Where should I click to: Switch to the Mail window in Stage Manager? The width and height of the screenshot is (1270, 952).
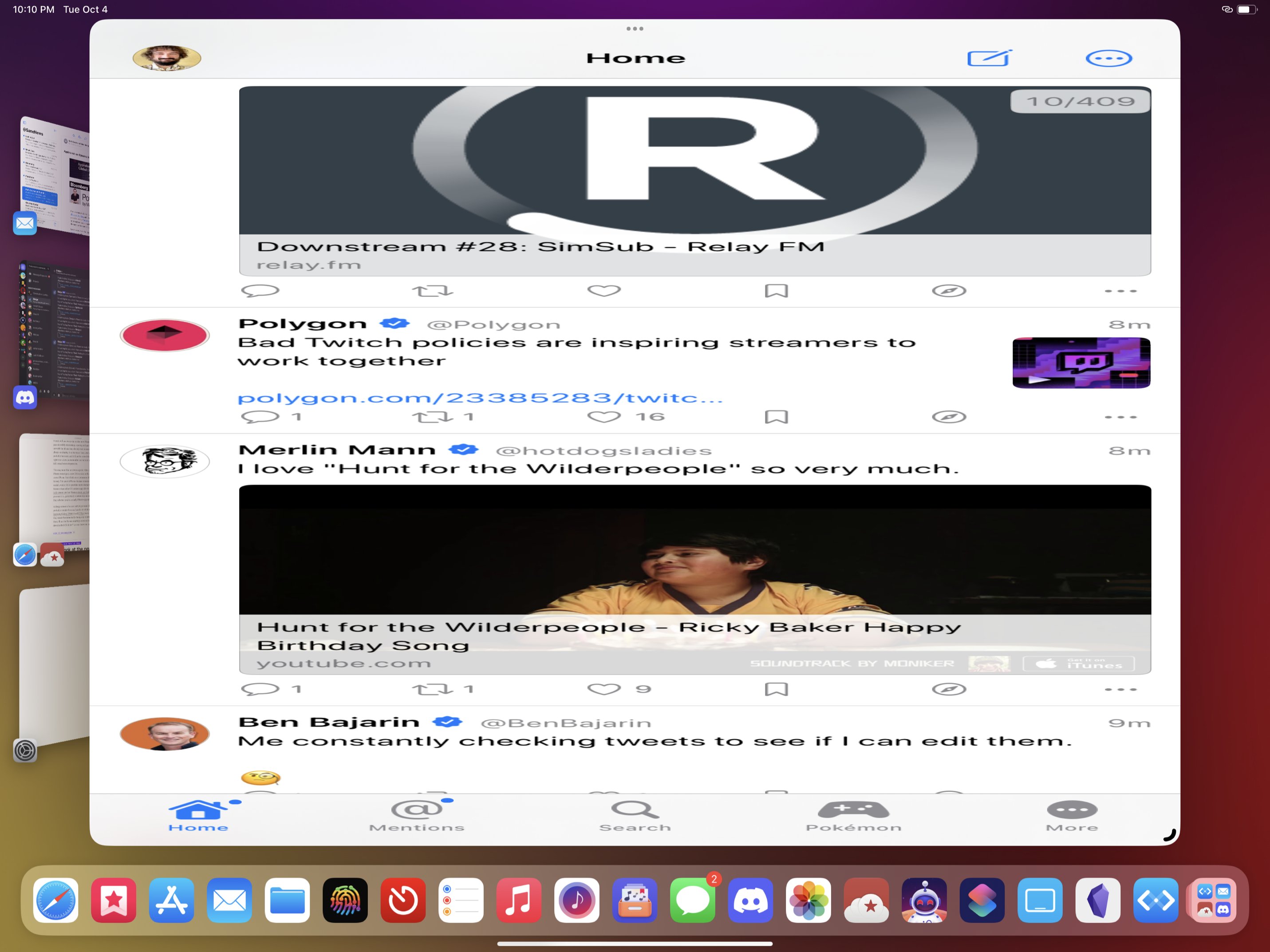[55, 175]
